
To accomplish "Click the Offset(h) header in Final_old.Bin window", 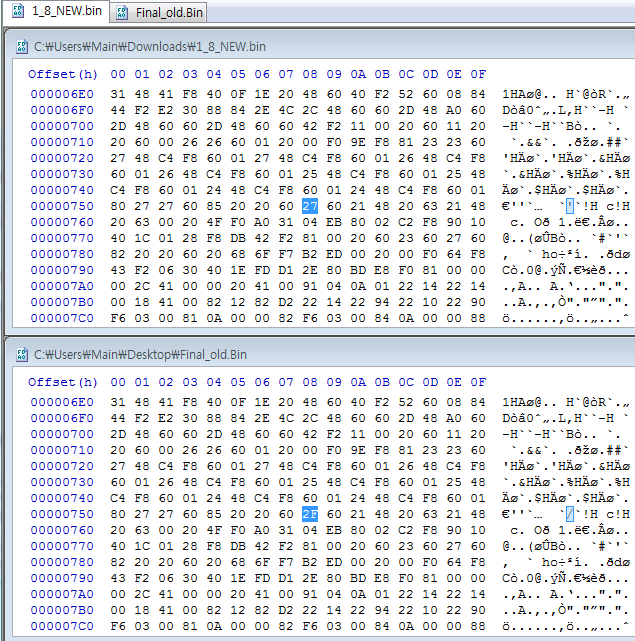I will [x=63, y=382].
